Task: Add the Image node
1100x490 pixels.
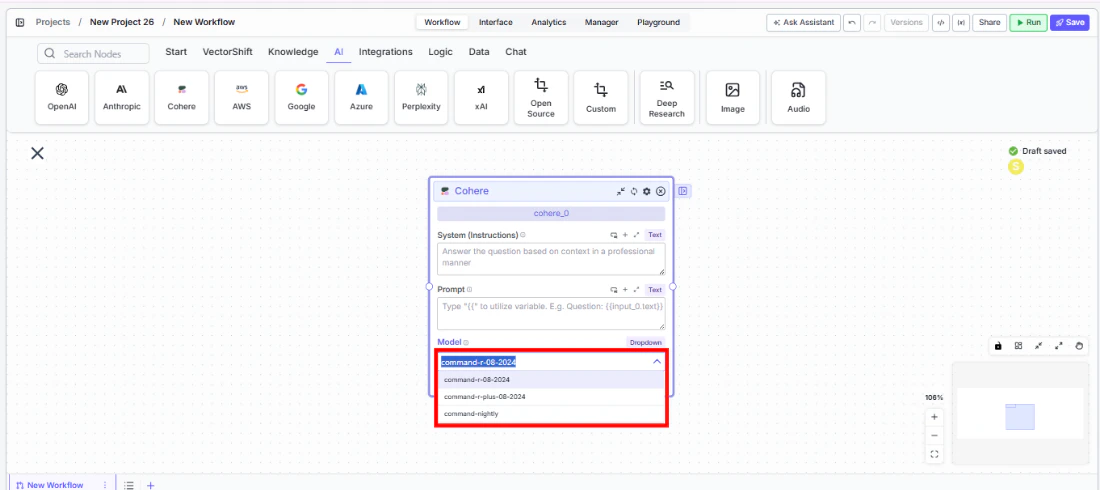Action: 733,98
